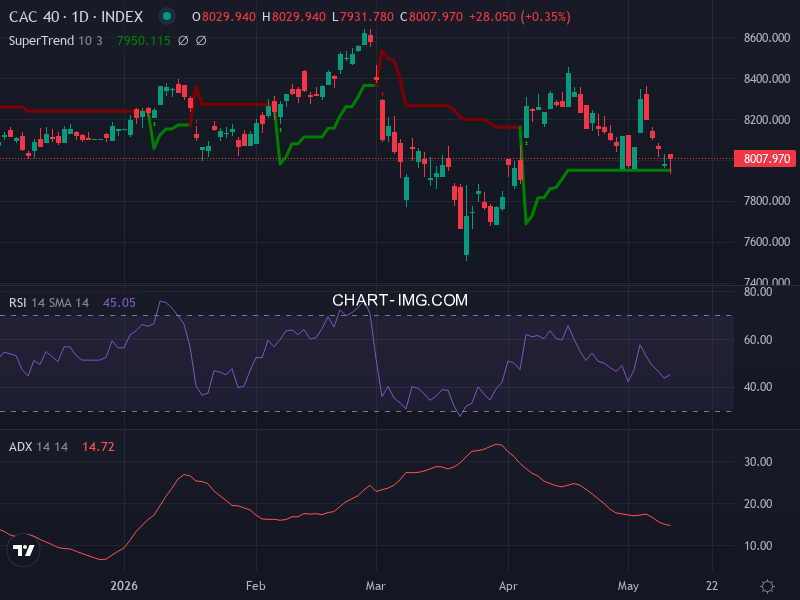
Task: Click the 7600.000 price axis label
Action: tap(767, 241)
